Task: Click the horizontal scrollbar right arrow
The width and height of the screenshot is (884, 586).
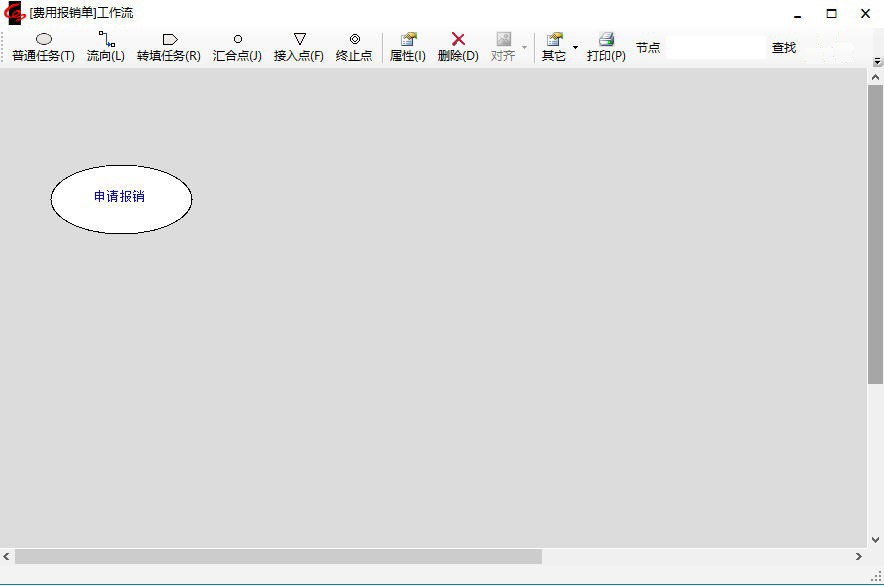Action: 858,556
